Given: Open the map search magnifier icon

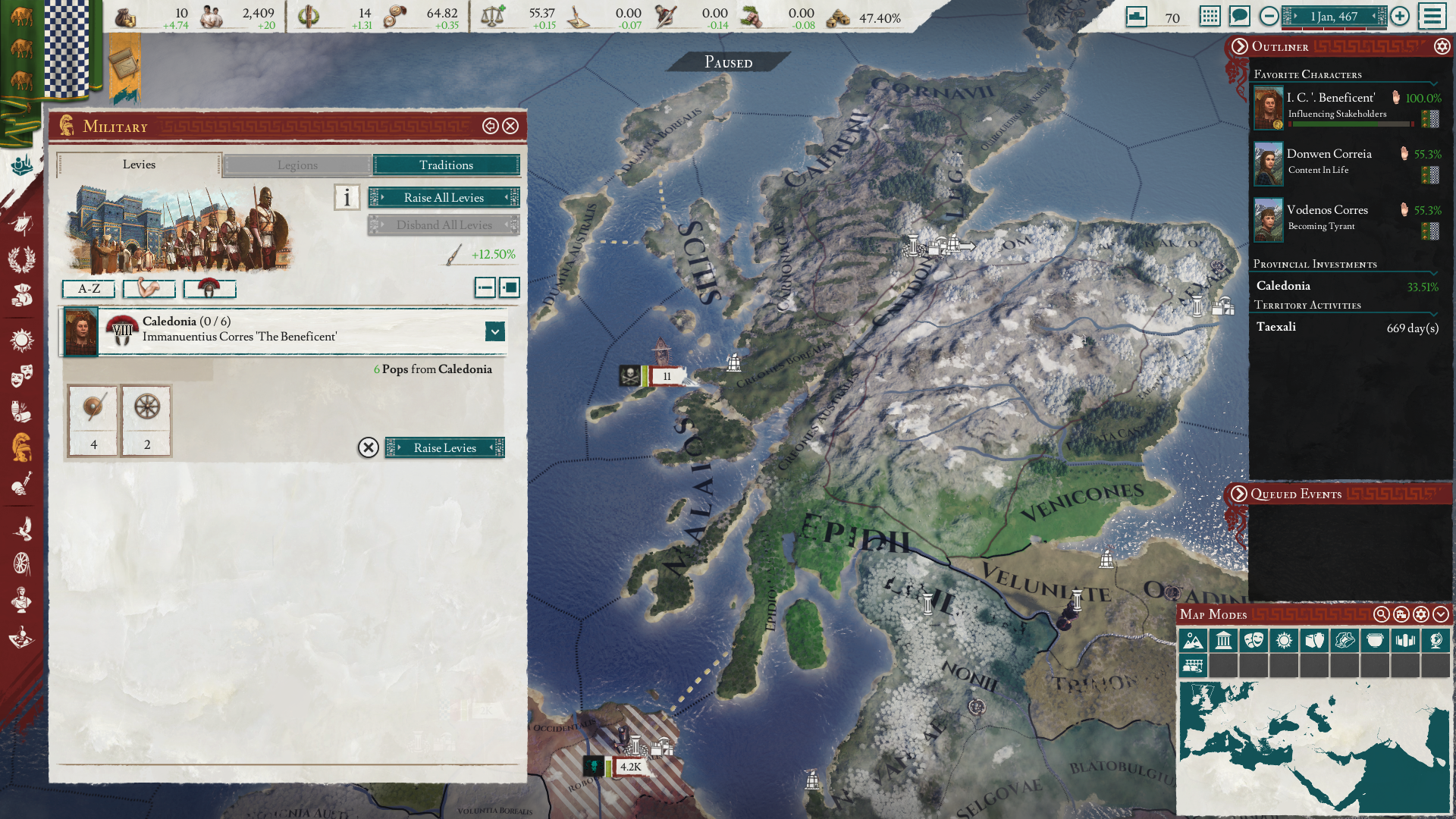Looking at the screenshot, I should (1381, 614).
